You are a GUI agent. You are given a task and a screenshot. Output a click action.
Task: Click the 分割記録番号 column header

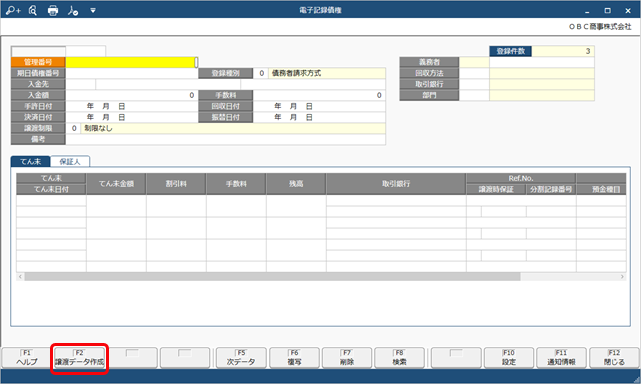pos(551,189)
